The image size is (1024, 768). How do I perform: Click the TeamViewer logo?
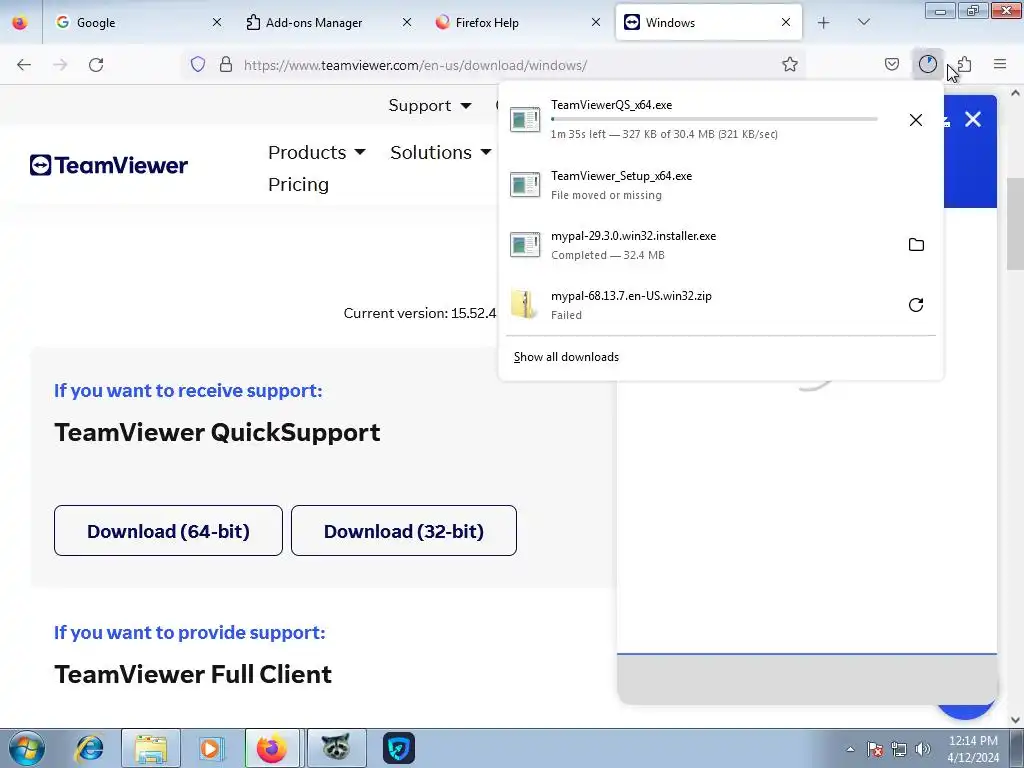pyautogui.click(x=108, y=165)
